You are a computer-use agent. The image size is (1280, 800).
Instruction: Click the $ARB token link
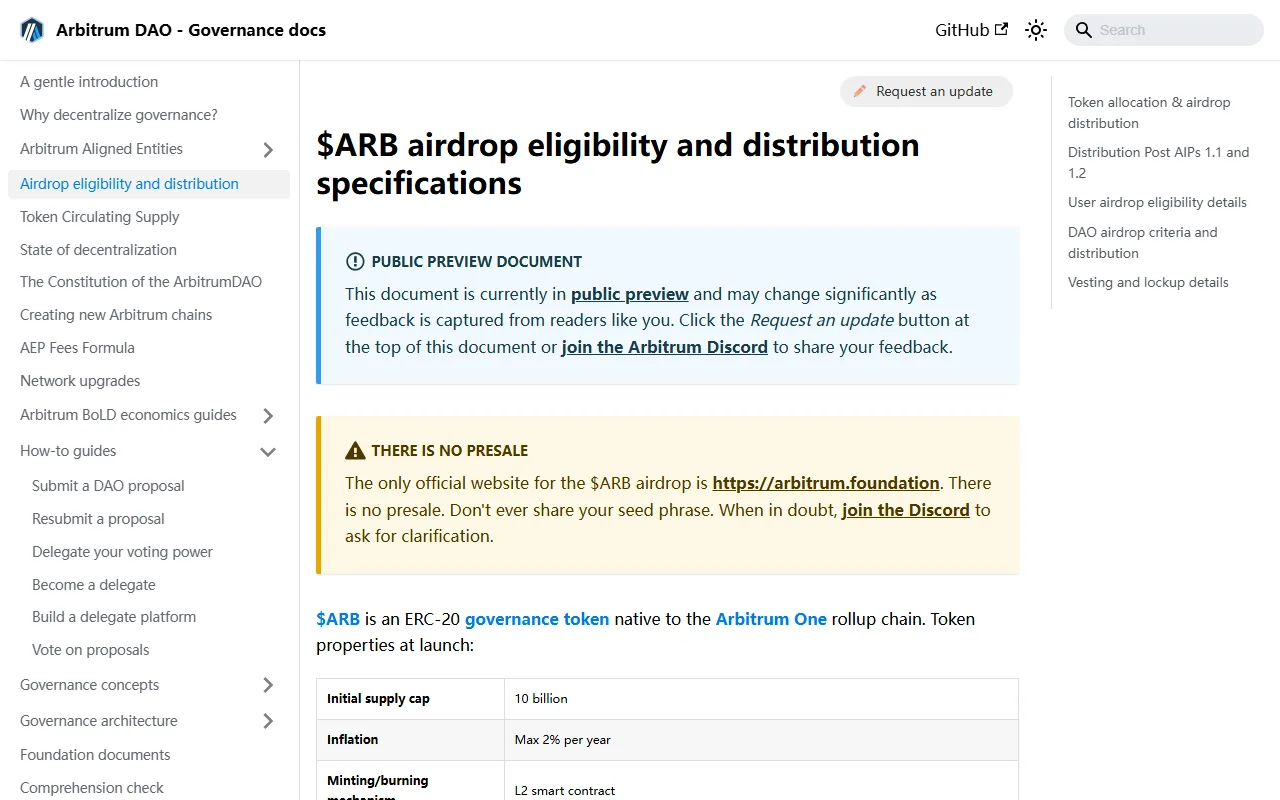pyautogui.click(x=338, y=619)
